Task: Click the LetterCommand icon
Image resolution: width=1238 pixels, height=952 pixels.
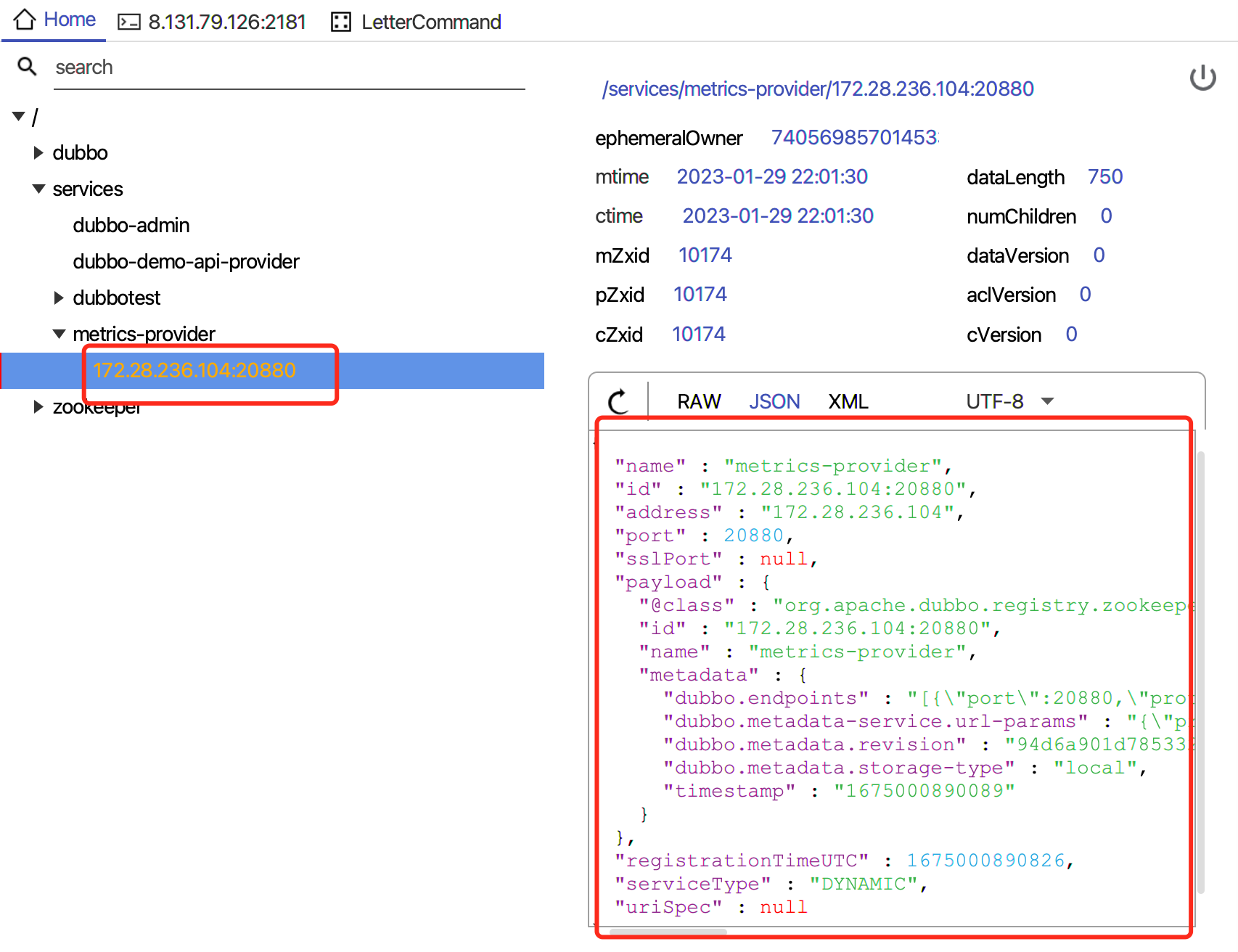Action: (340, 21)
